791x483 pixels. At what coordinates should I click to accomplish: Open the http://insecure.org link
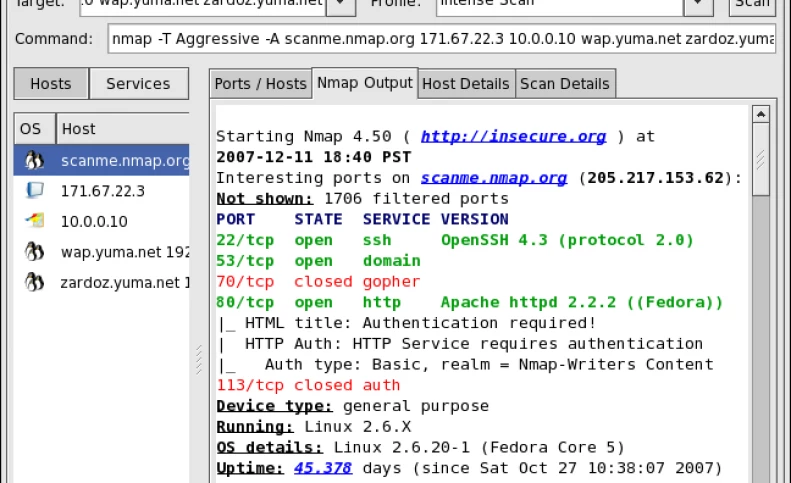coord(514,136)
